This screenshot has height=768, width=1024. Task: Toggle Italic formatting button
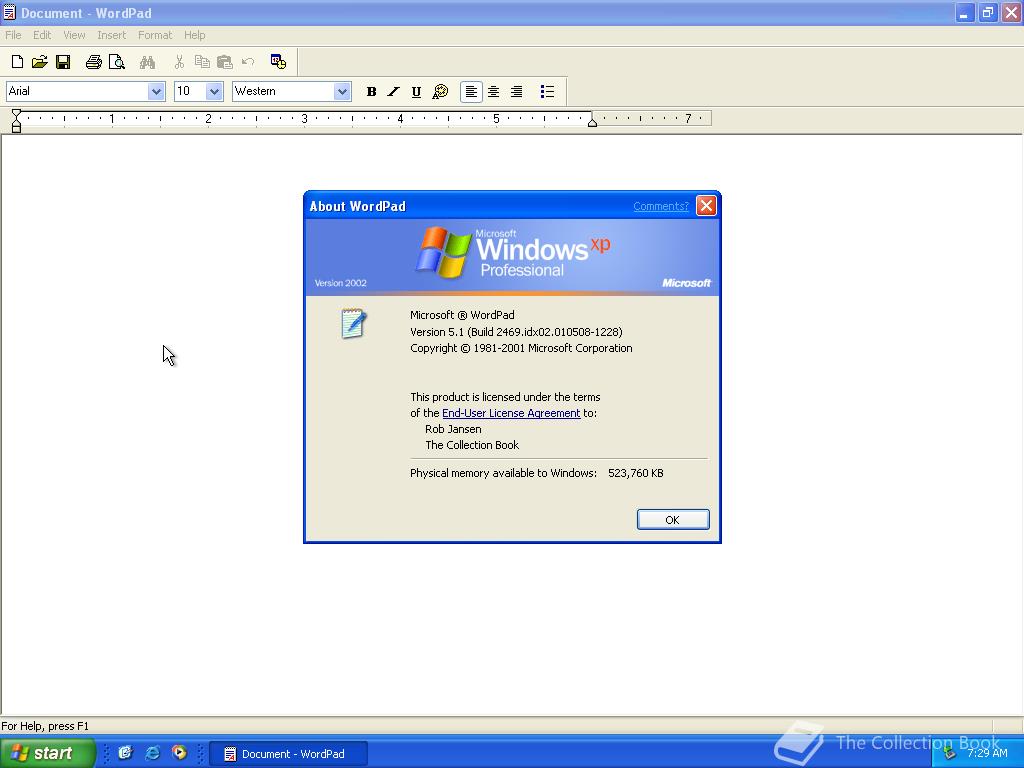tap(393, 91)
